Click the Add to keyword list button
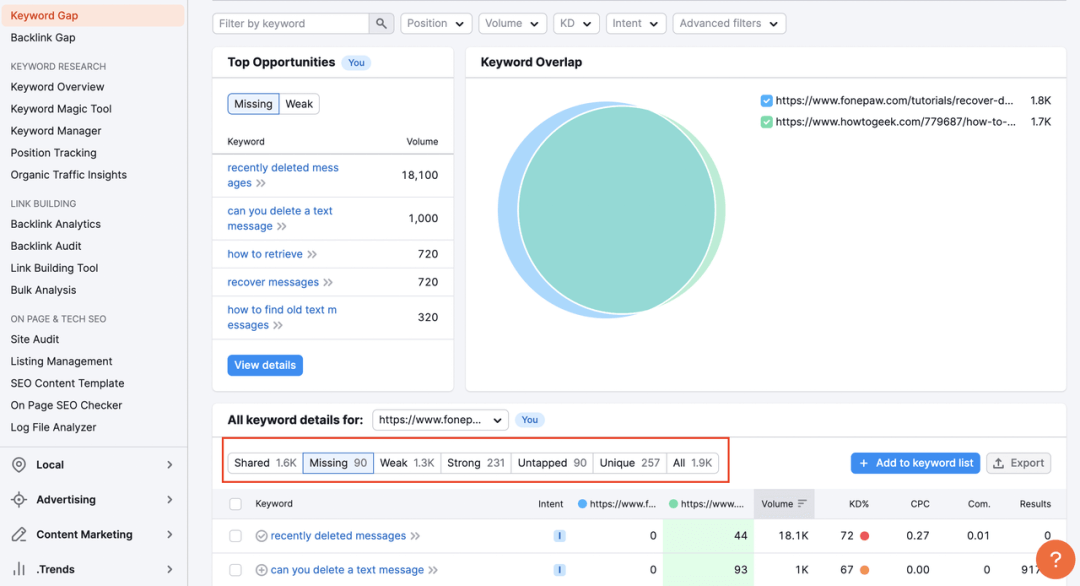Image resolution: width=1080 pixels, height=586 pixels. [916, 463]
